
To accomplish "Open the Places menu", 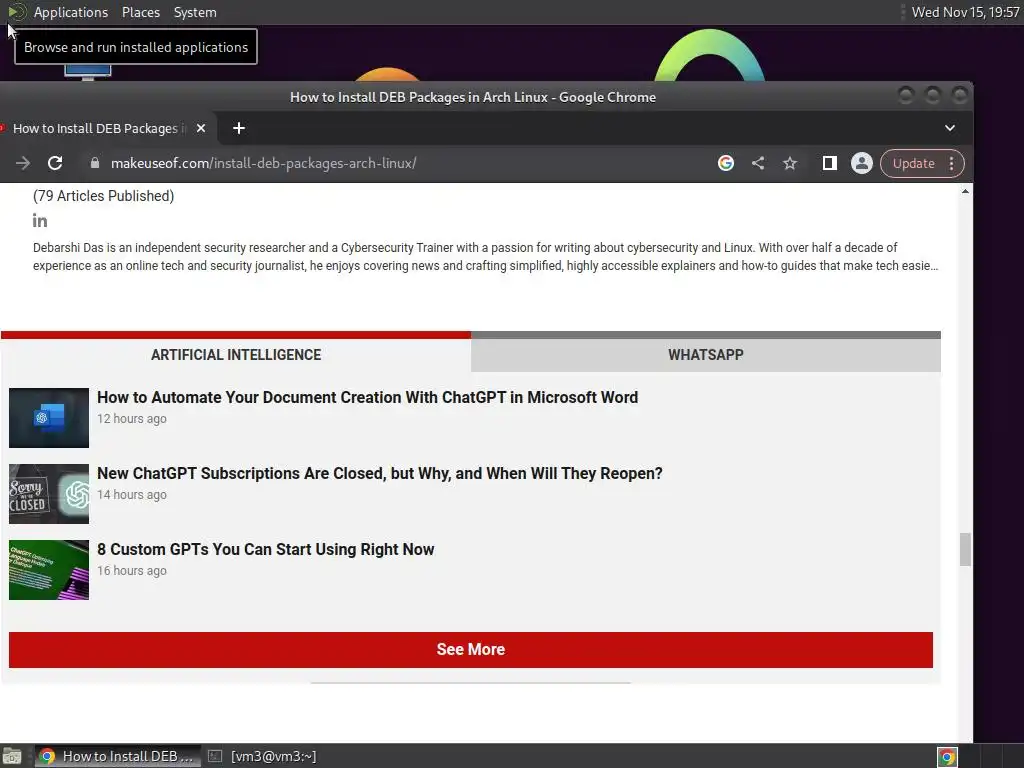I will (x=141, y=12).
